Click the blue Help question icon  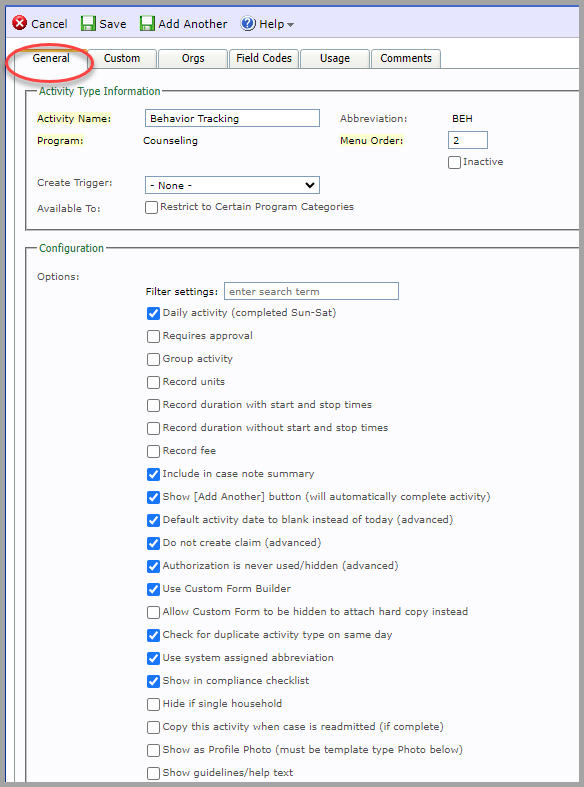click(x=248, y=24)
